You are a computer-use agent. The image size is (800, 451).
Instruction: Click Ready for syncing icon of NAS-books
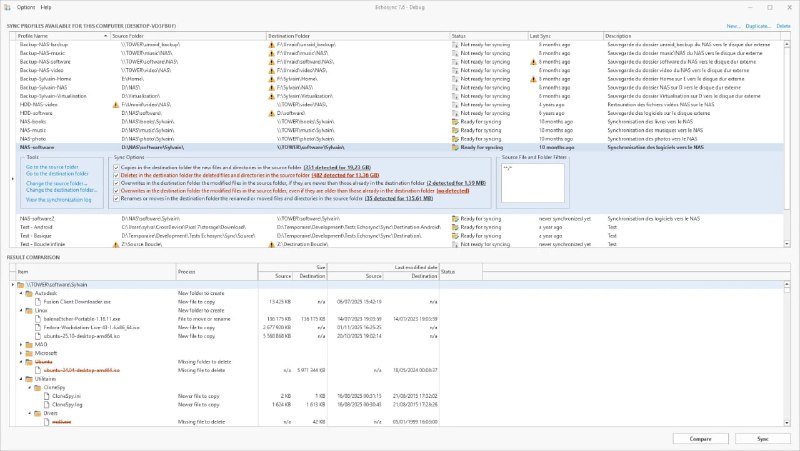click(455, 122)
